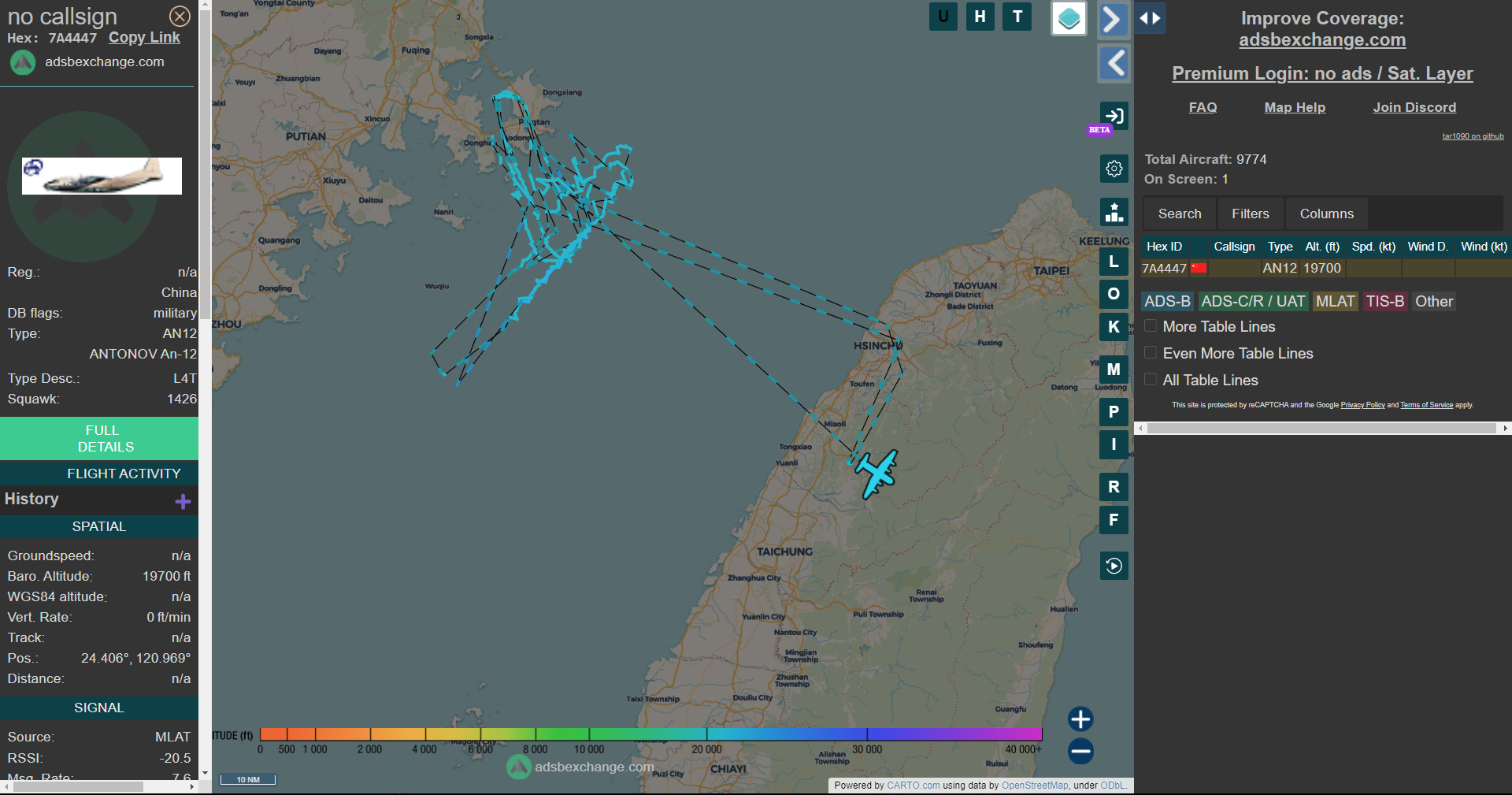
Task: Zoom out the map with minus
Action: coord(1080,751)
